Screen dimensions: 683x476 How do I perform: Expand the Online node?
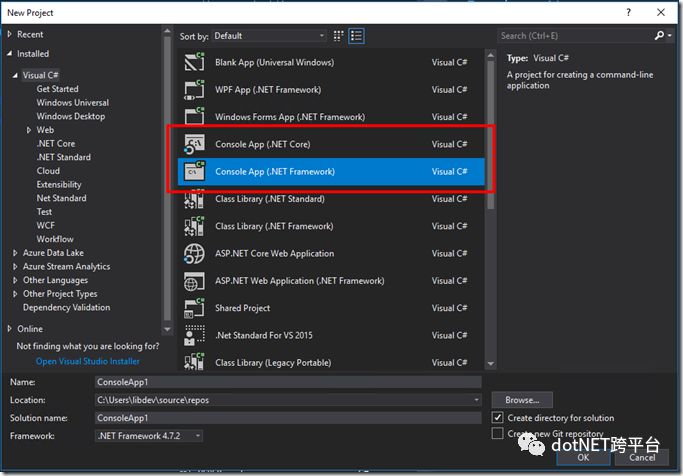point(10,329)
